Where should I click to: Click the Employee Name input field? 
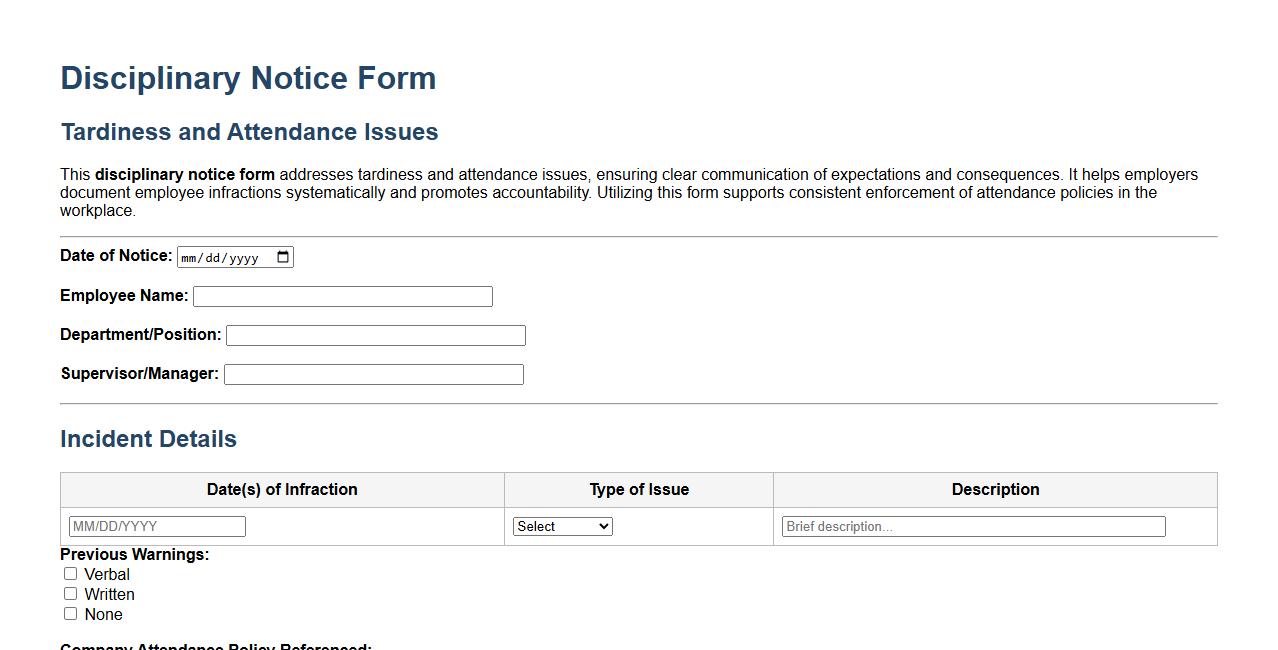342,296
